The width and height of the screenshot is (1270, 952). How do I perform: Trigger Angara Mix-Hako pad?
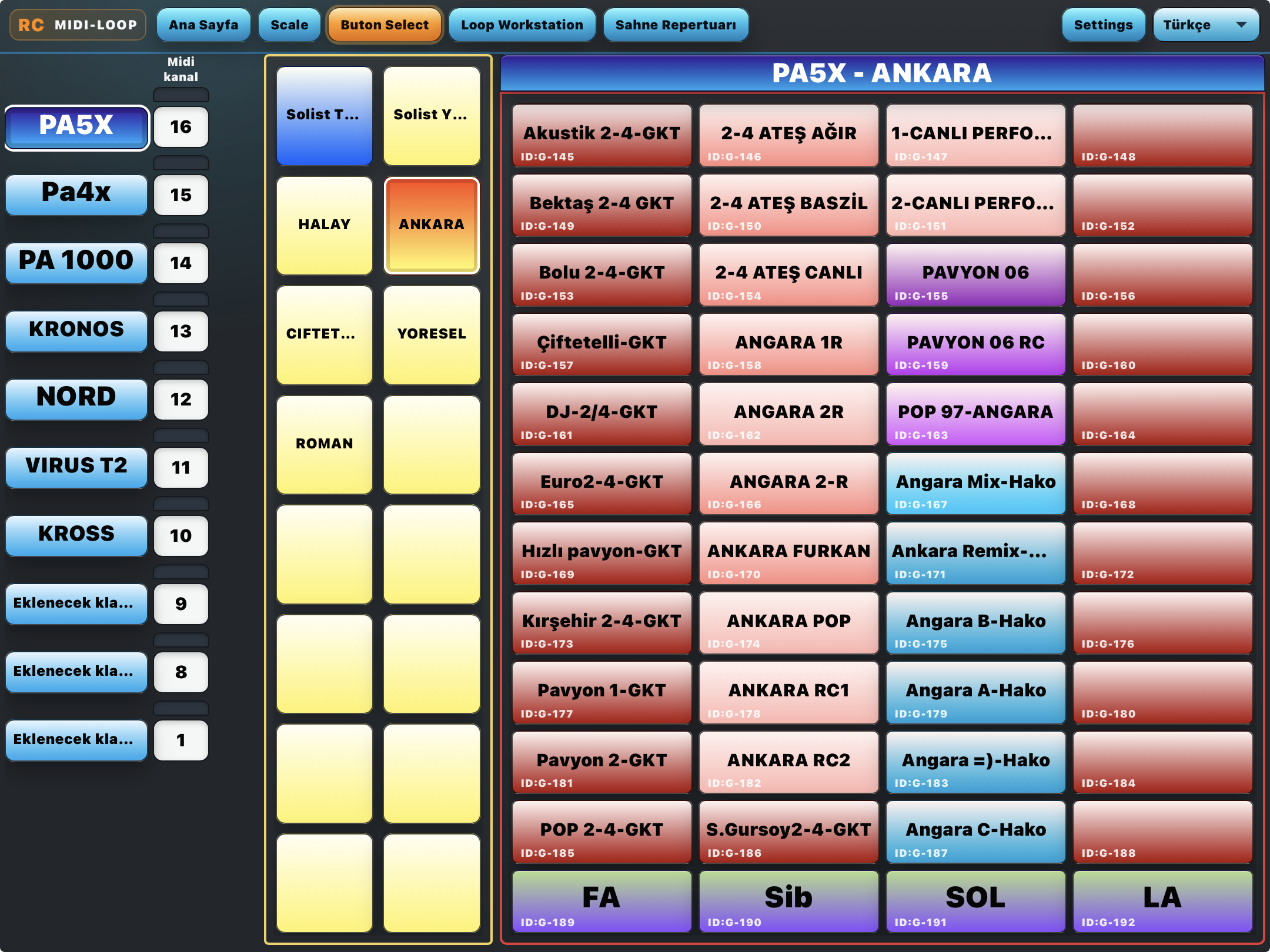[975, 484]
